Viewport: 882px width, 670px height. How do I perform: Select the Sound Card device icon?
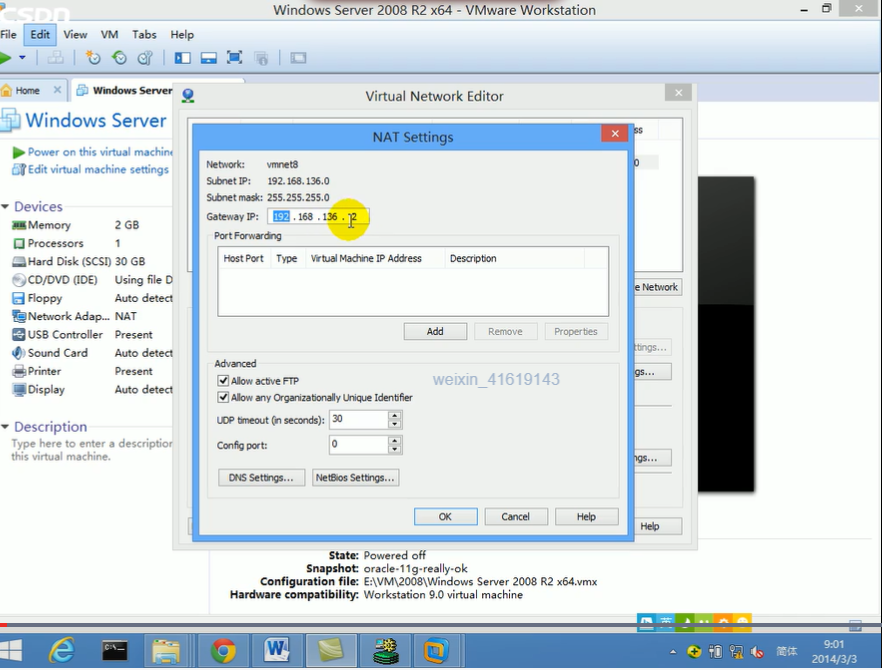click(x=19, y=353)
